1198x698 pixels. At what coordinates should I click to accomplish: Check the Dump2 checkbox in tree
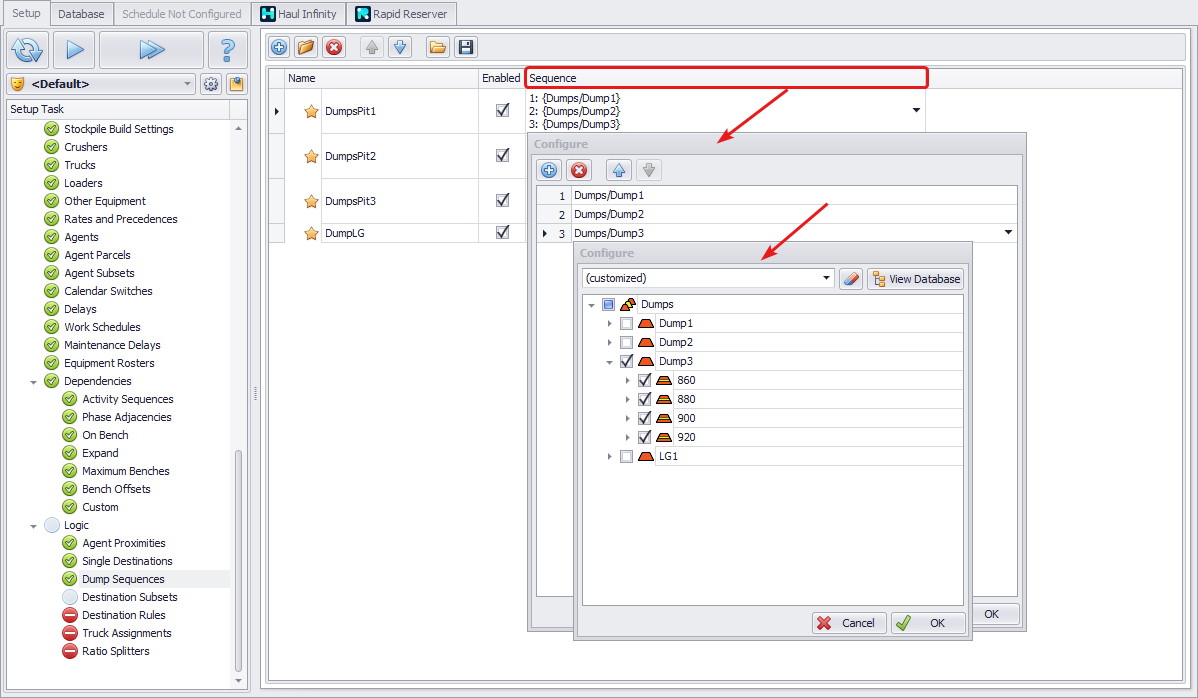click(x=627, y=343)
